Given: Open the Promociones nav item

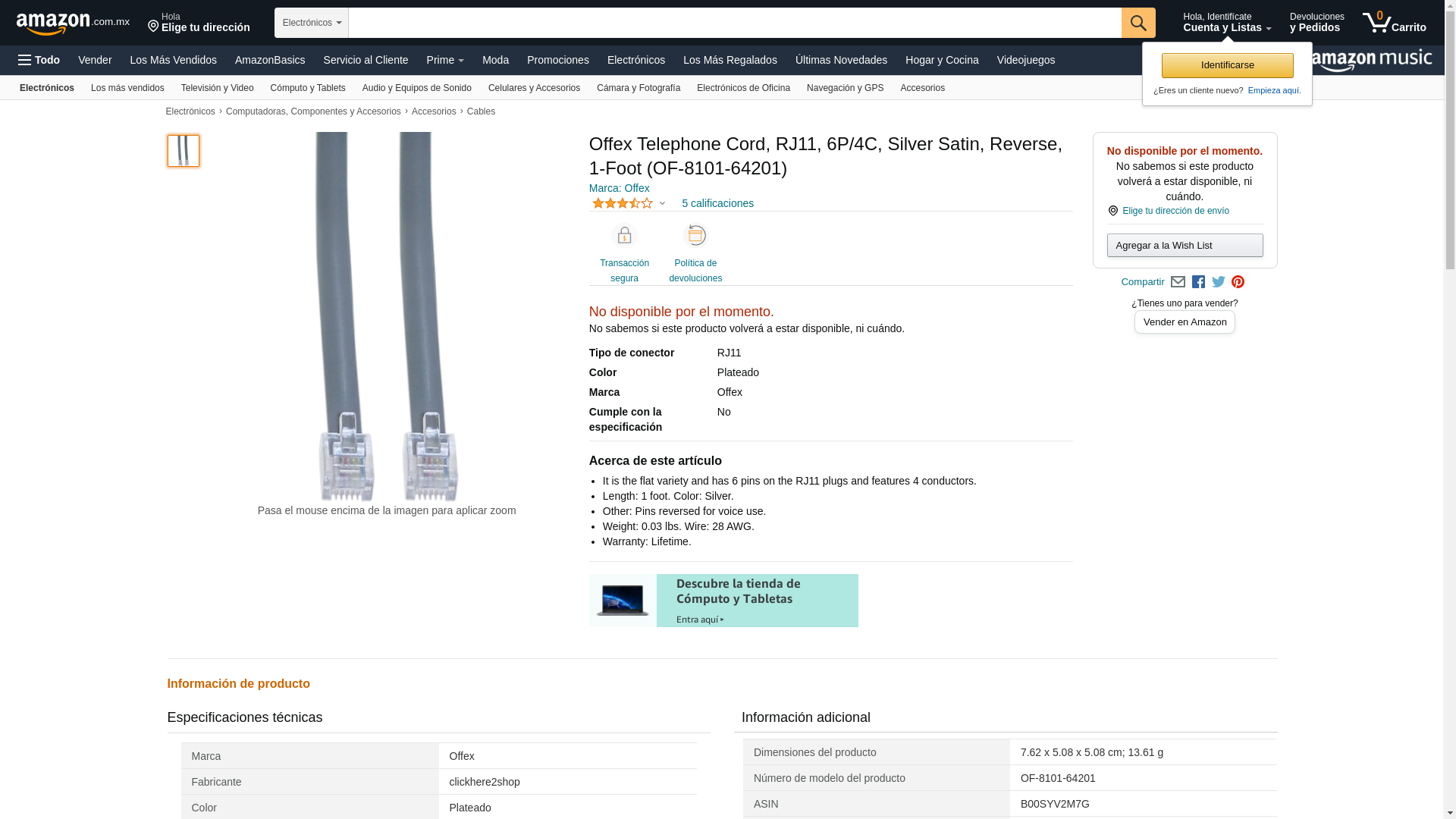Looking at the screenshot, I should click(557, 60).
